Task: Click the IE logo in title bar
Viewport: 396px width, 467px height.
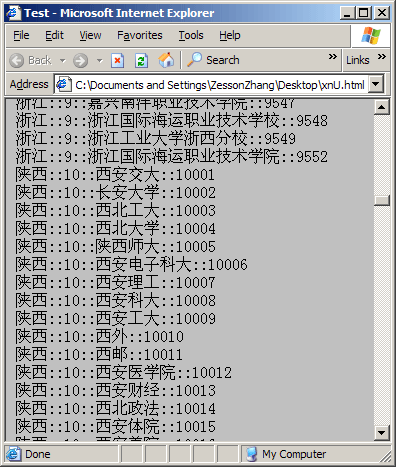Action: 14,13
